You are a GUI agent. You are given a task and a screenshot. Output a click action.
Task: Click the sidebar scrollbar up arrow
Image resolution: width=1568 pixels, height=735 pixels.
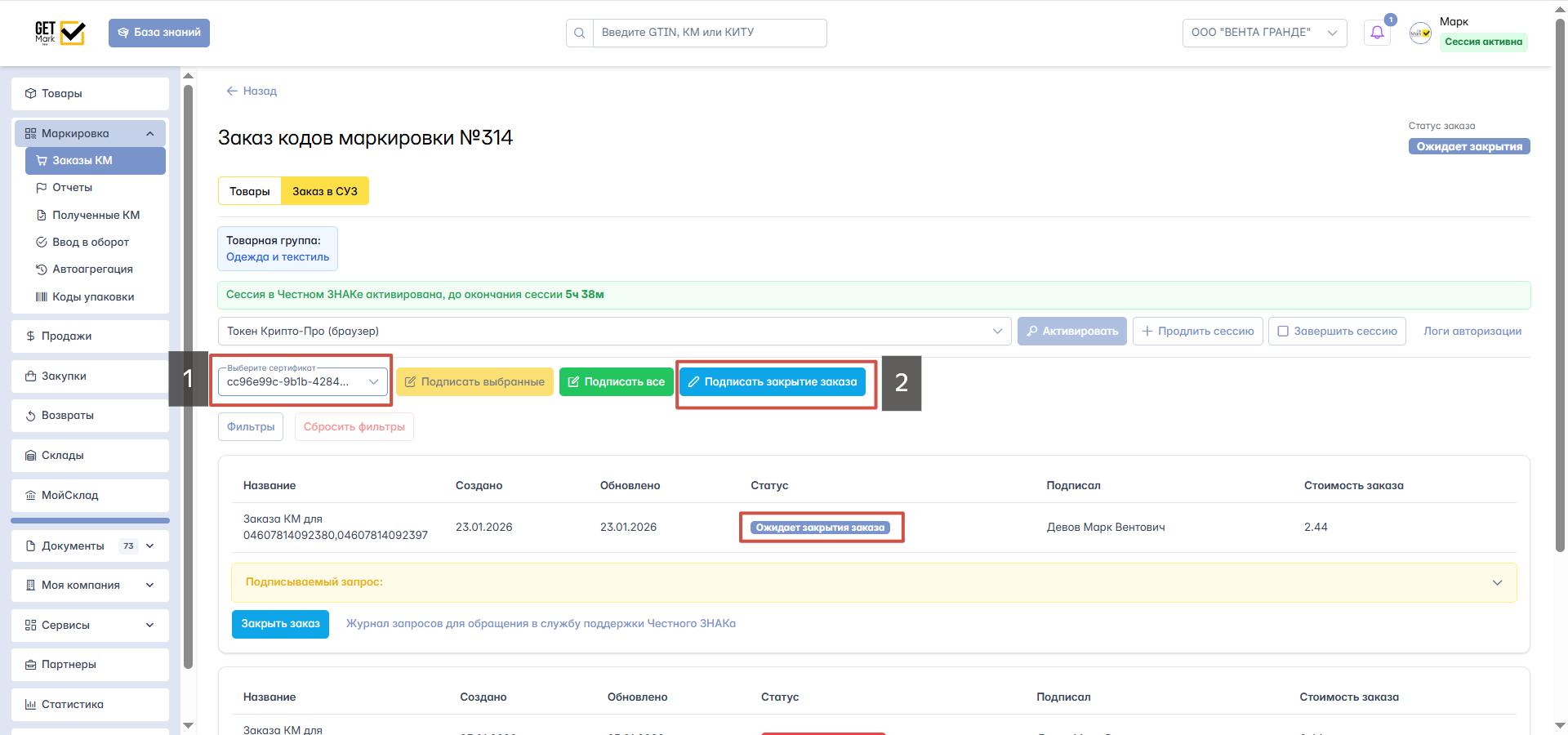point(188,76)
